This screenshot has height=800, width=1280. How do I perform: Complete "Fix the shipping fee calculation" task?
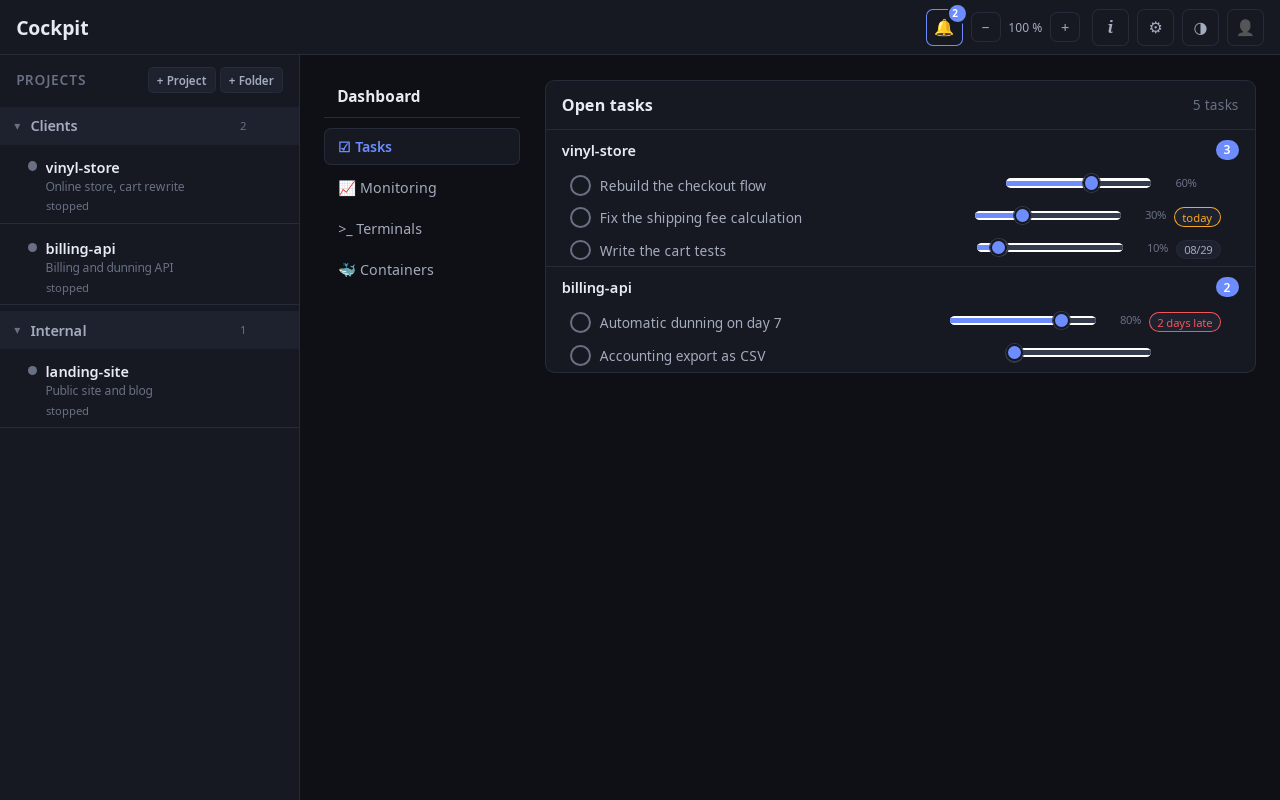pos(580,217)
